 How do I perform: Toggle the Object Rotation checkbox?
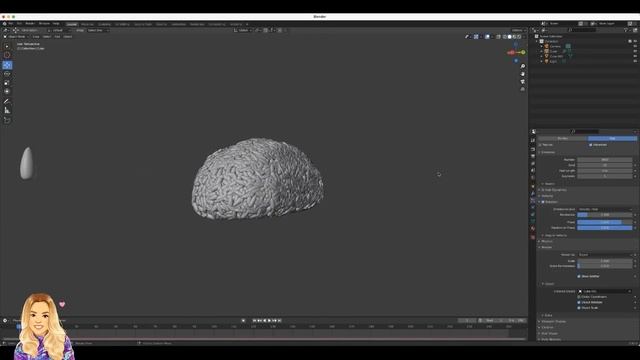pyautogui.click(x=579, y=302)
